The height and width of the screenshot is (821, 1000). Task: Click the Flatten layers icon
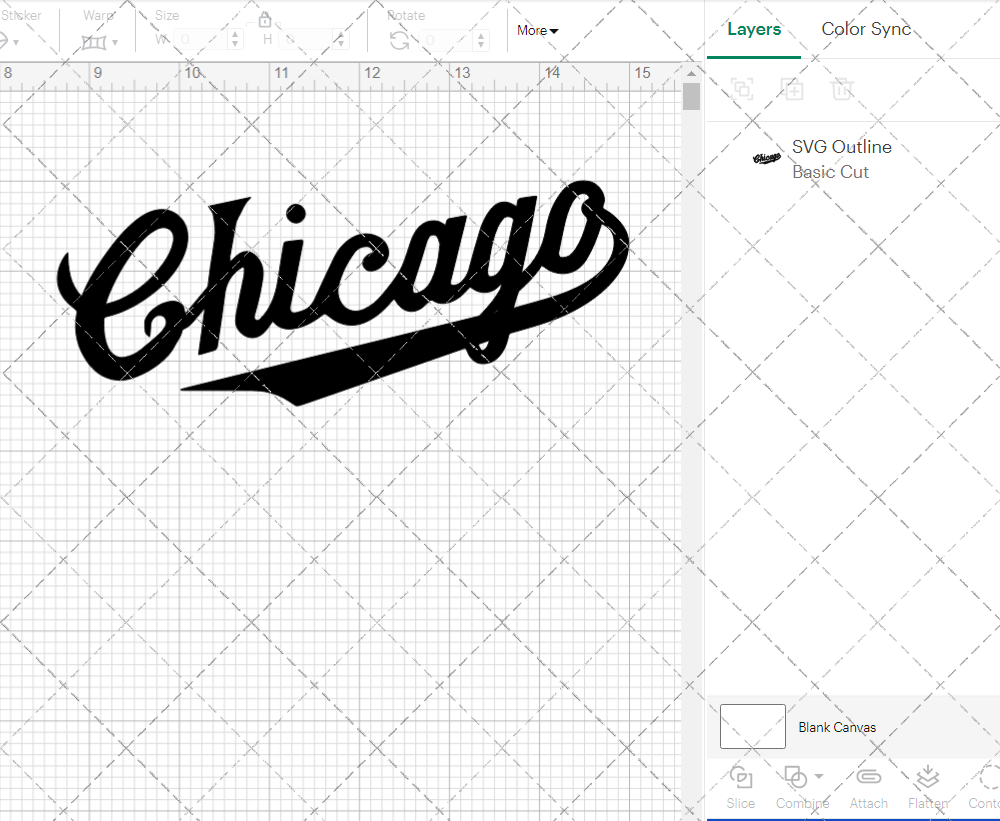coord(927,778)
